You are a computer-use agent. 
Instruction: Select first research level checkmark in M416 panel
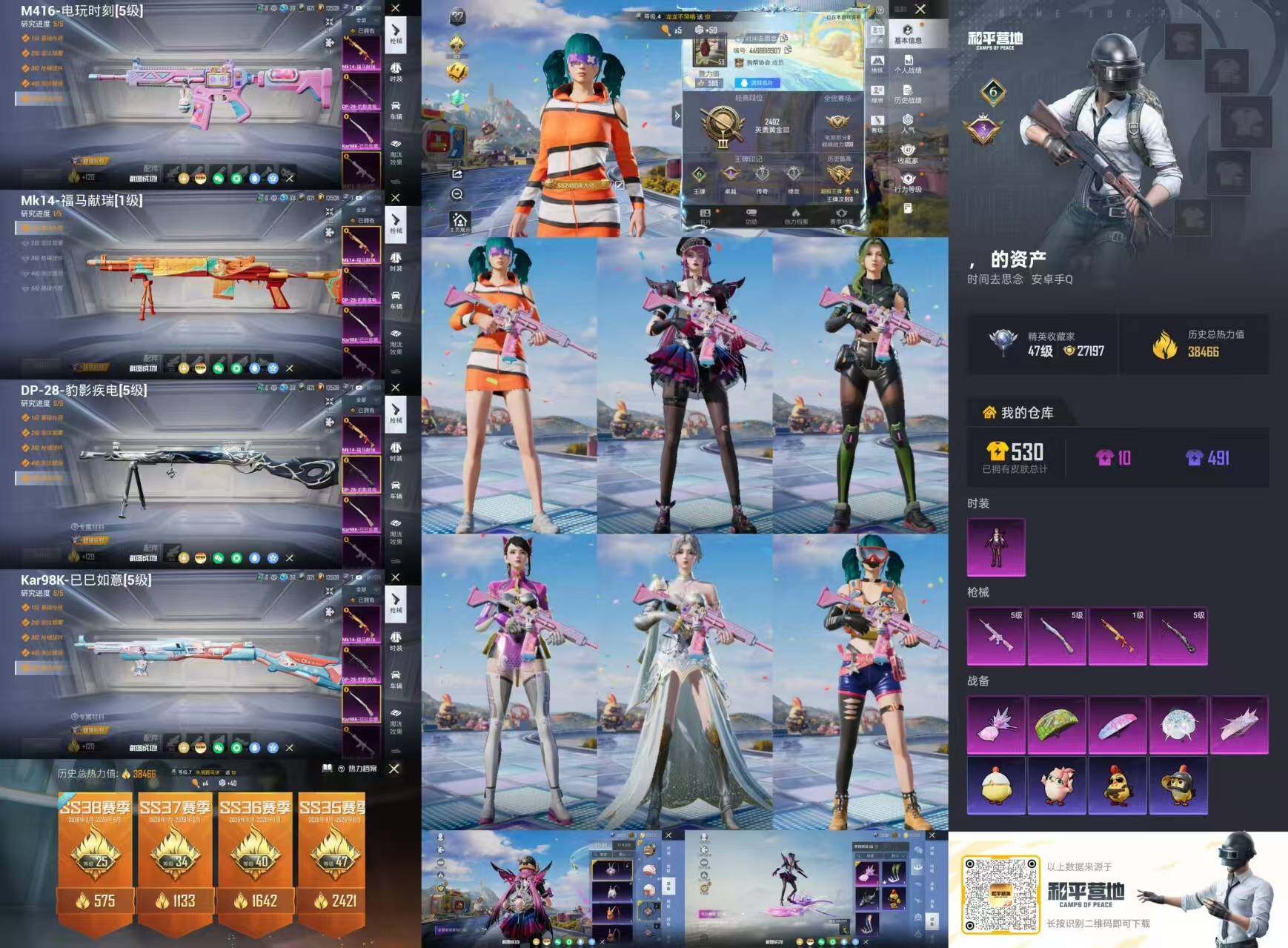pos(25,38)
